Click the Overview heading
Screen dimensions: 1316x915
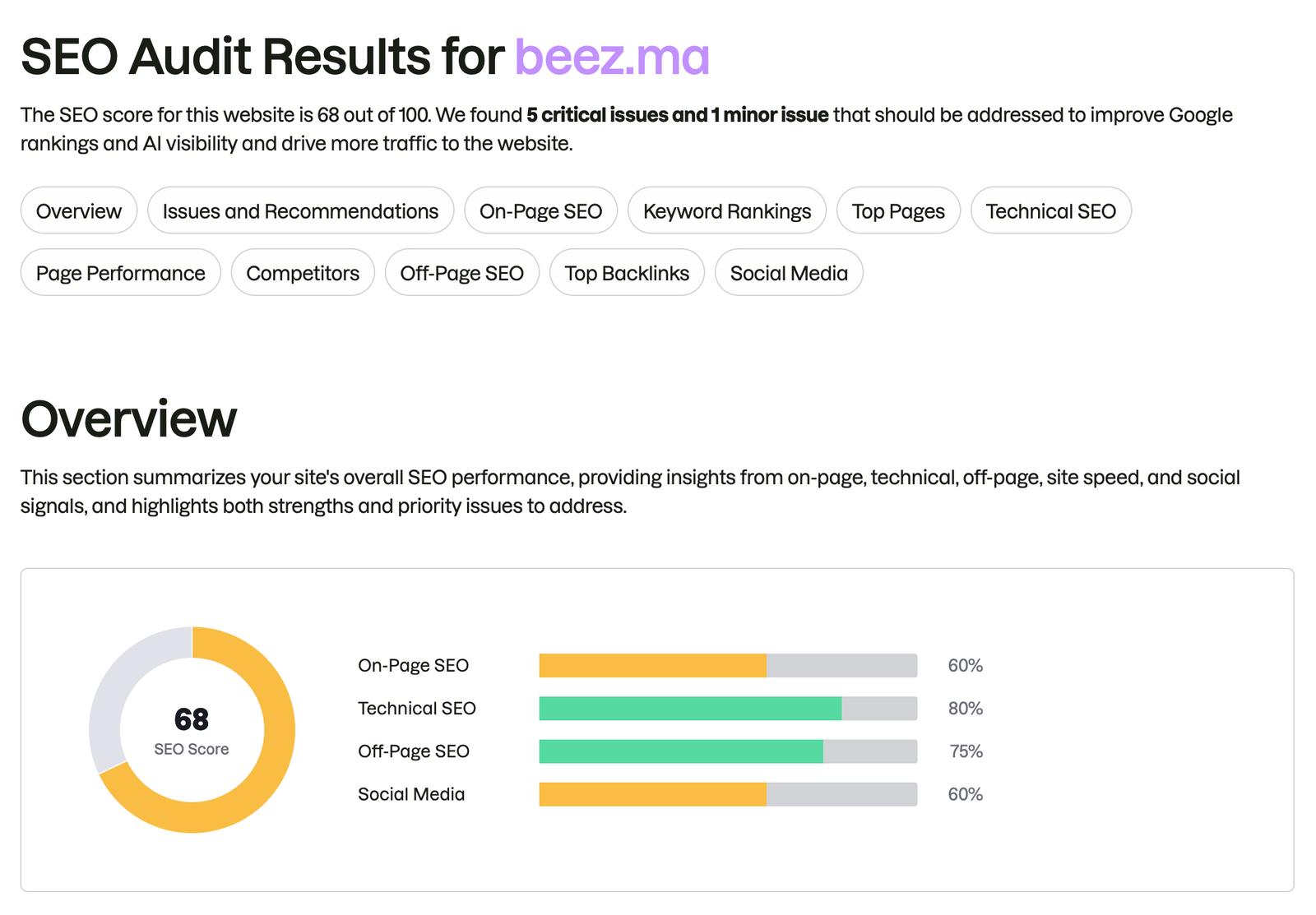pos(128,419)
